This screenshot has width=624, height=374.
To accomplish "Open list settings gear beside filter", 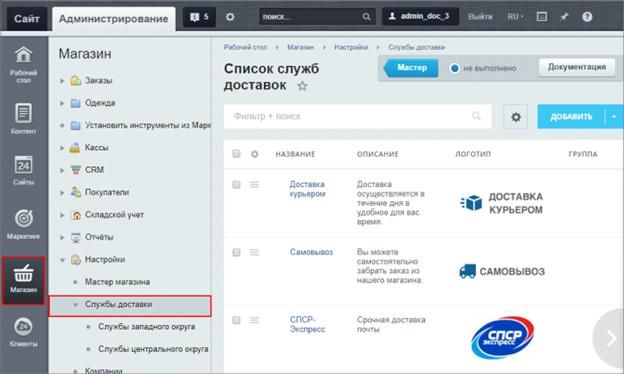I will point(516,117).
